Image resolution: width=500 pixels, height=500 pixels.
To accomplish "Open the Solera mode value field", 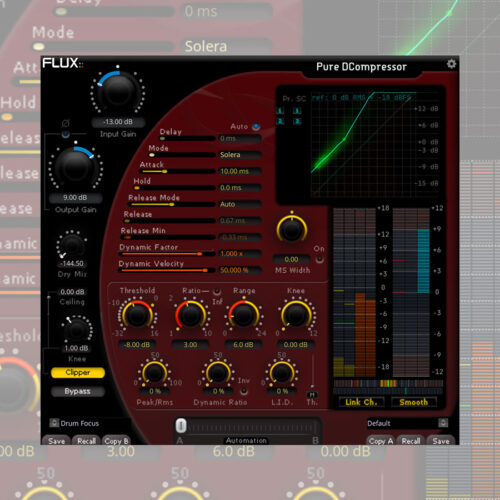I will click(239, 155).
